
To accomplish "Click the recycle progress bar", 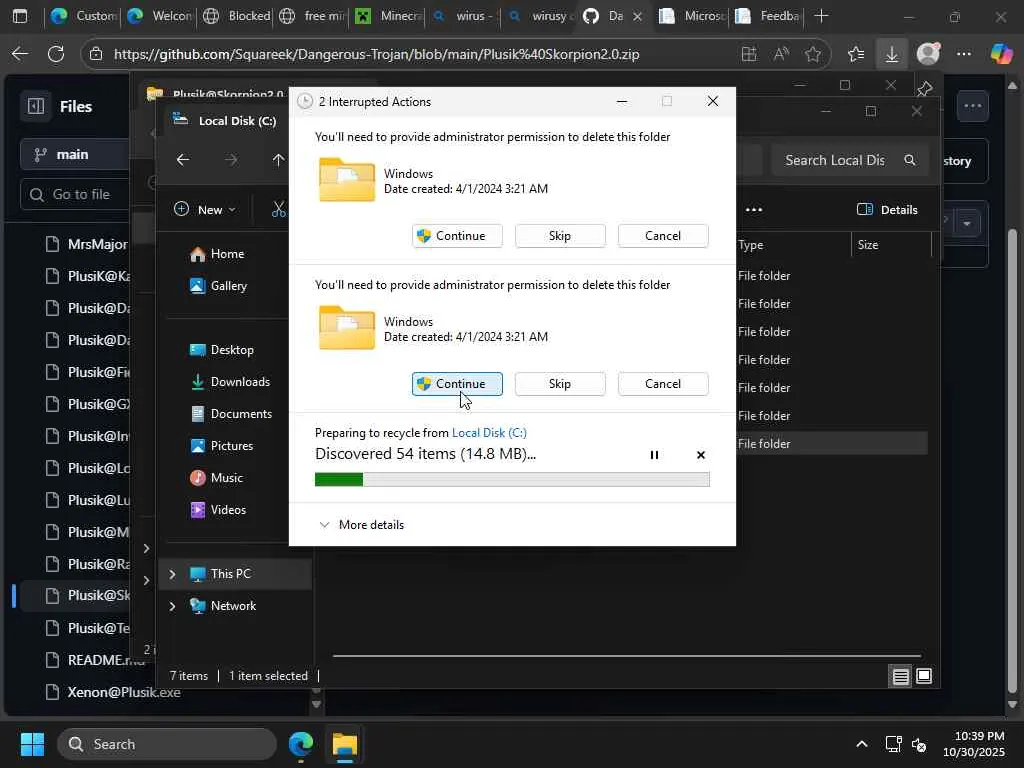I will (x=512, y=479).
